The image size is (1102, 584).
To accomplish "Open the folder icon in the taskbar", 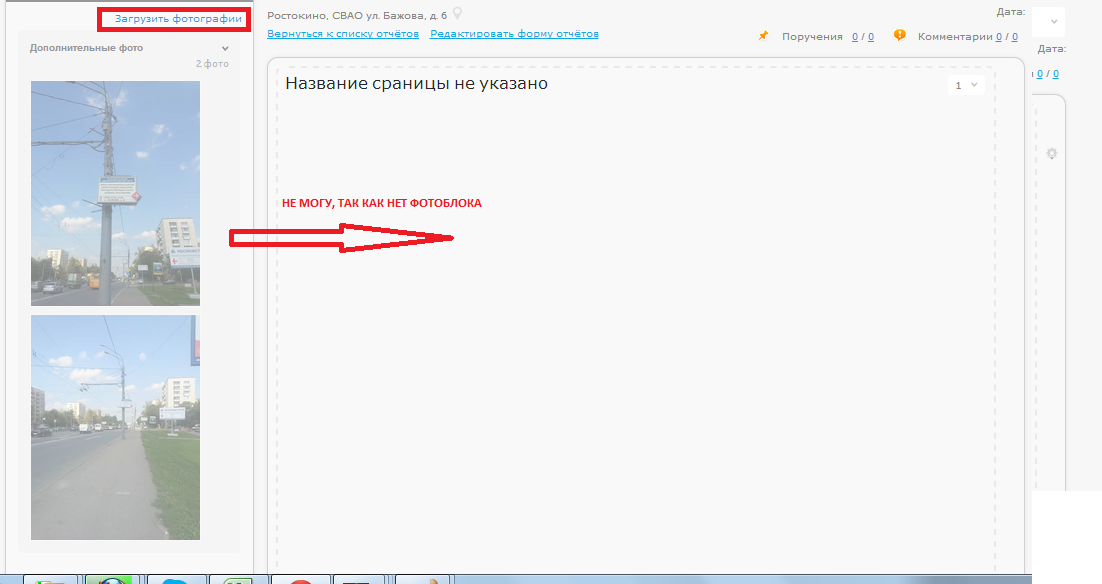I will click(50, 580).
